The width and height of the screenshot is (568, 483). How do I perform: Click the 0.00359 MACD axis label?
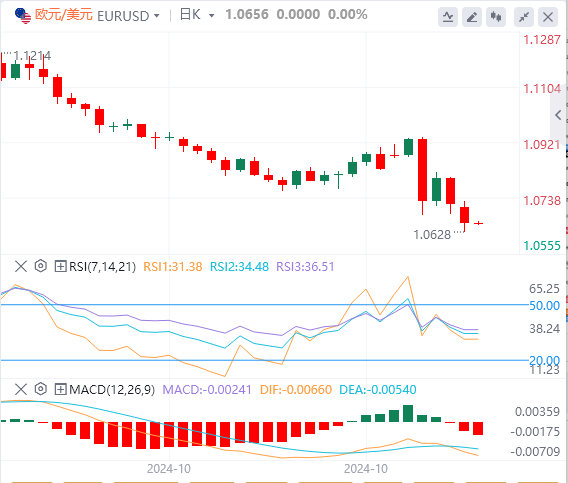coord(538,412)
